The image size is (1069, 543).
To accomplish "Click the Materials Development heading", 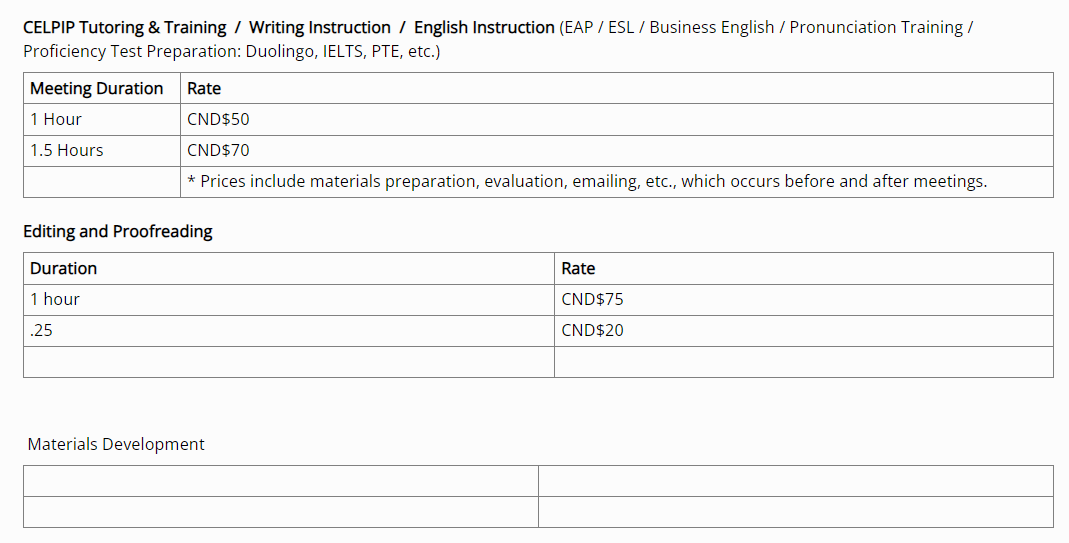I will 116,444.
